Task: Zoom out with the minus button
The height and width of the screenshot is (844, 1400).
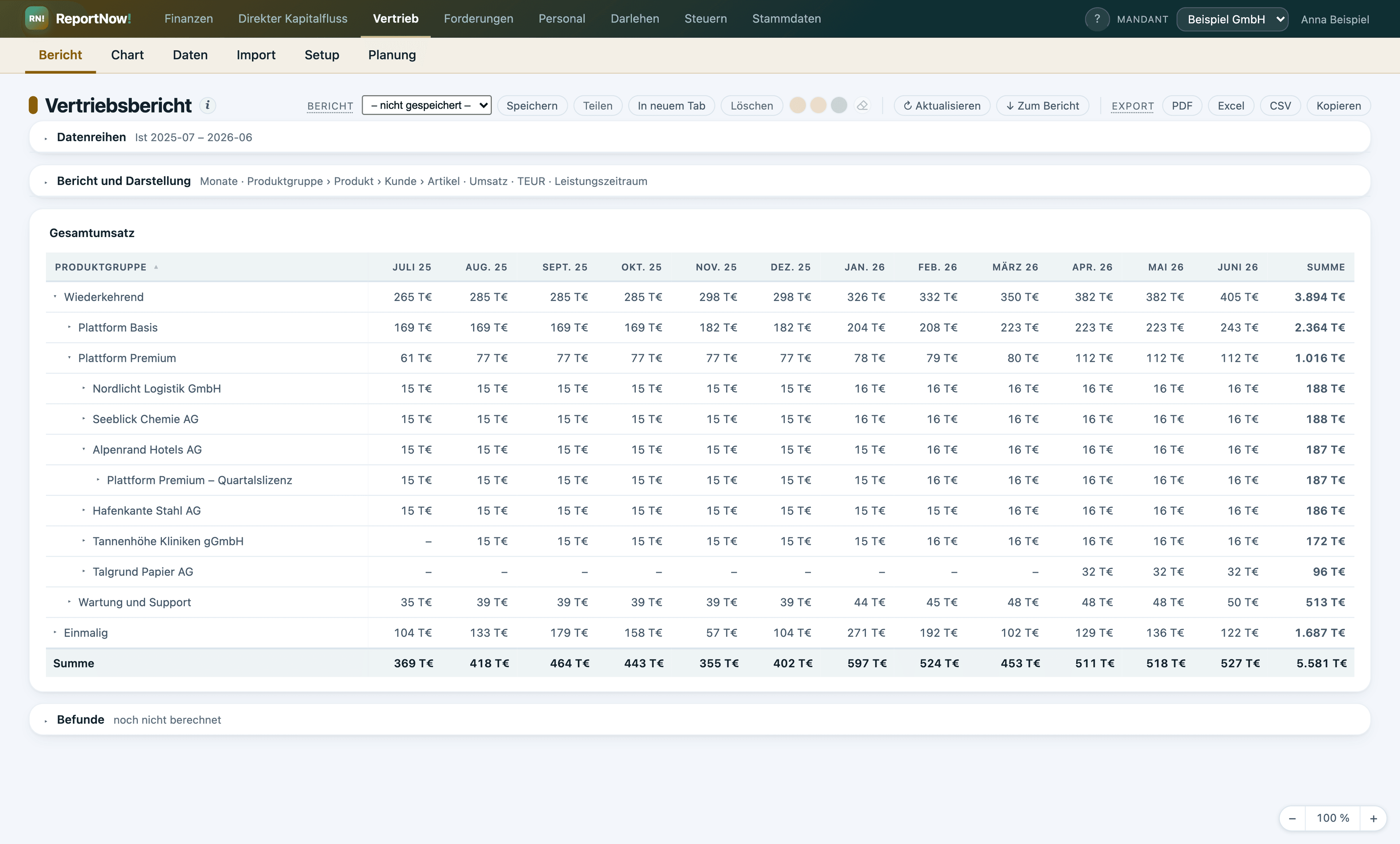Action: pos(1292,818)
